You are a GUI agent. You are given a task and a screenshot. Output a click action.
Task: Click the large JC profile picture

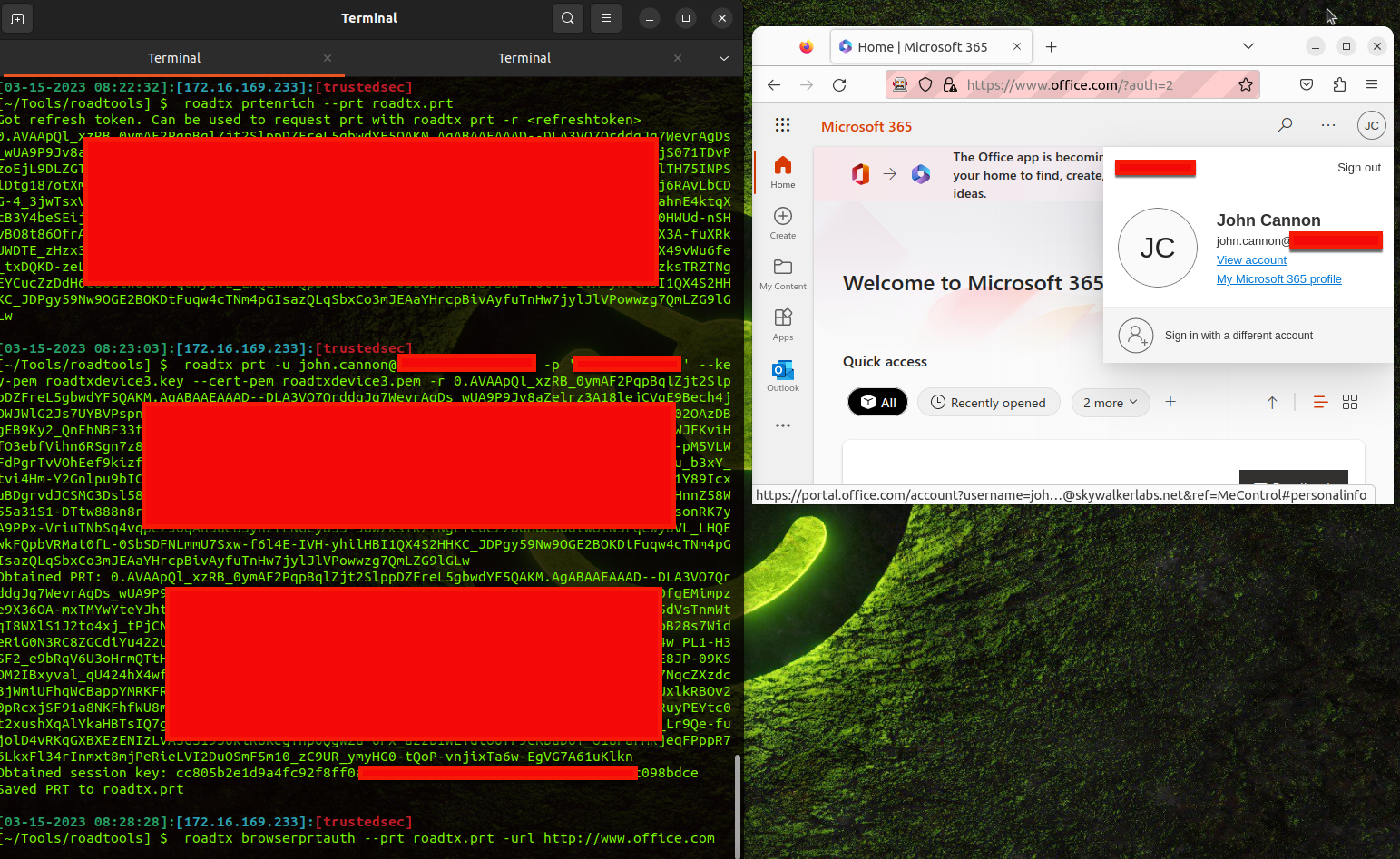(x=1157, y=248)
